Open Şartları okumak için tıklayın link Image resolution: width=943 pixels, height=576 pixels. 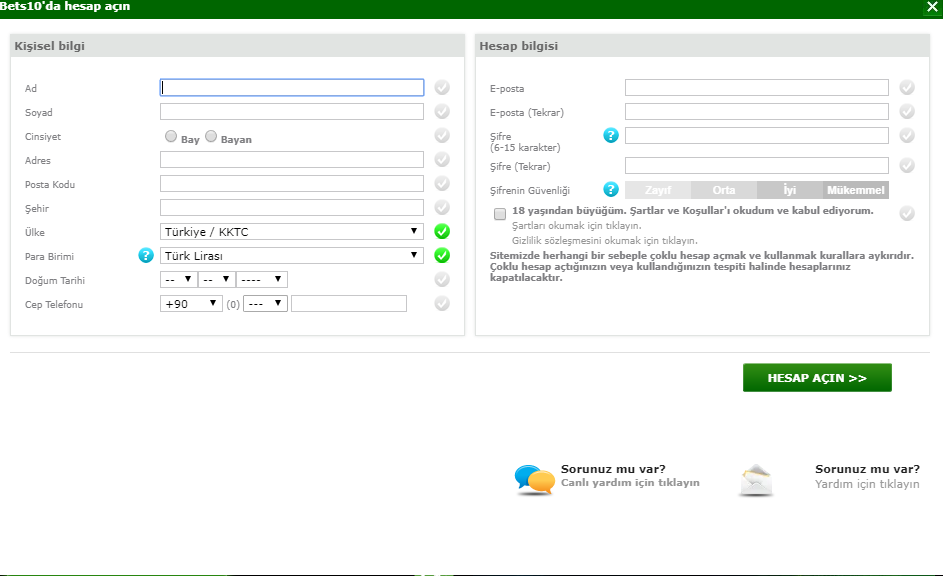tap(577, 226)
